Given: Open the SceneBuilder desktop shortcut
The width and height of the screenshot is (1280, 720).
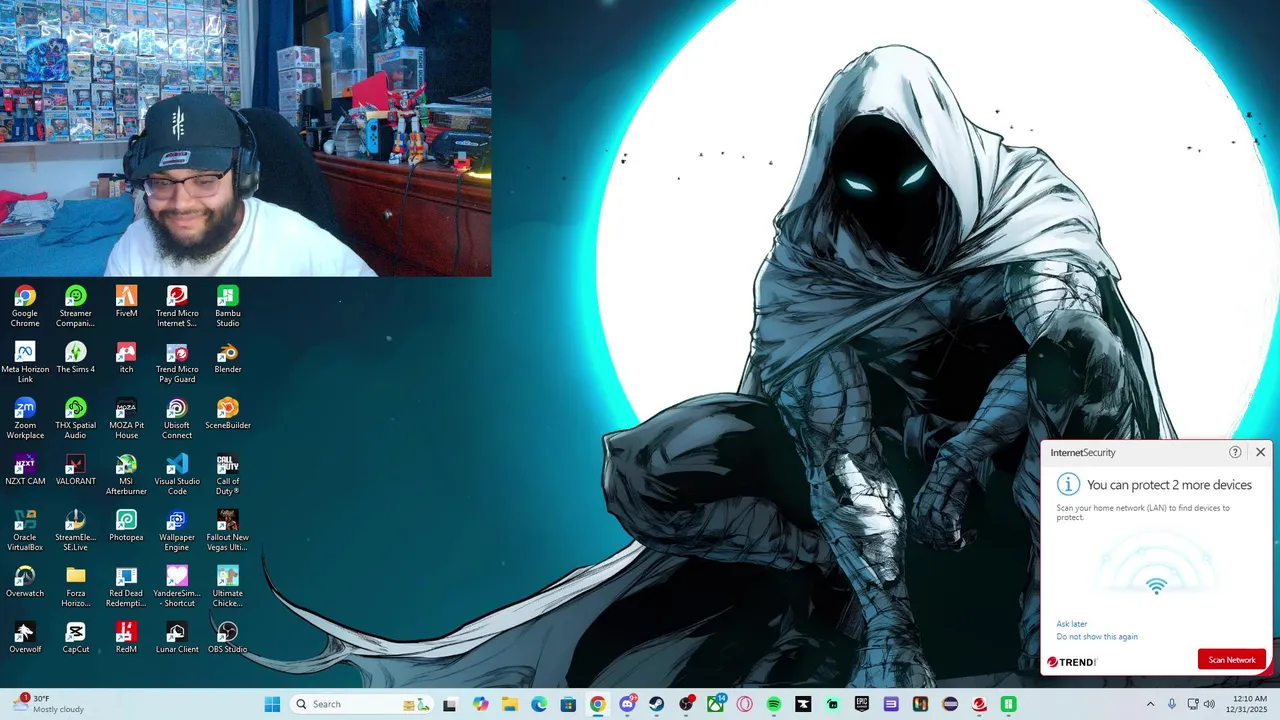Looking at the screenshot, I should [228, 413].
